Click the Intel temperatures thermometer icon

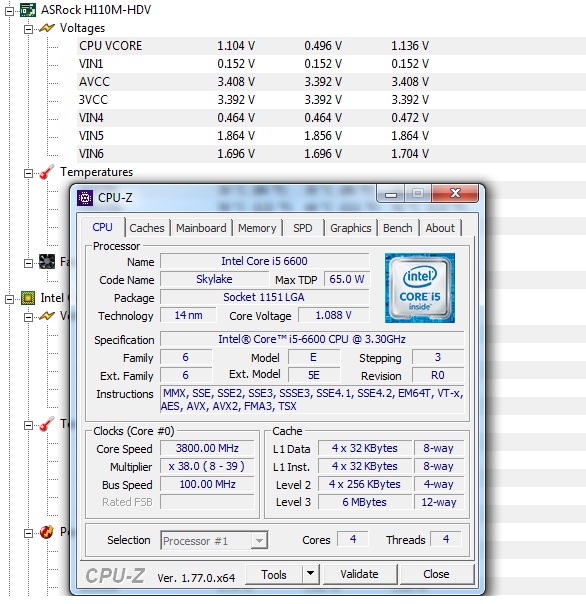pos(47,424)
